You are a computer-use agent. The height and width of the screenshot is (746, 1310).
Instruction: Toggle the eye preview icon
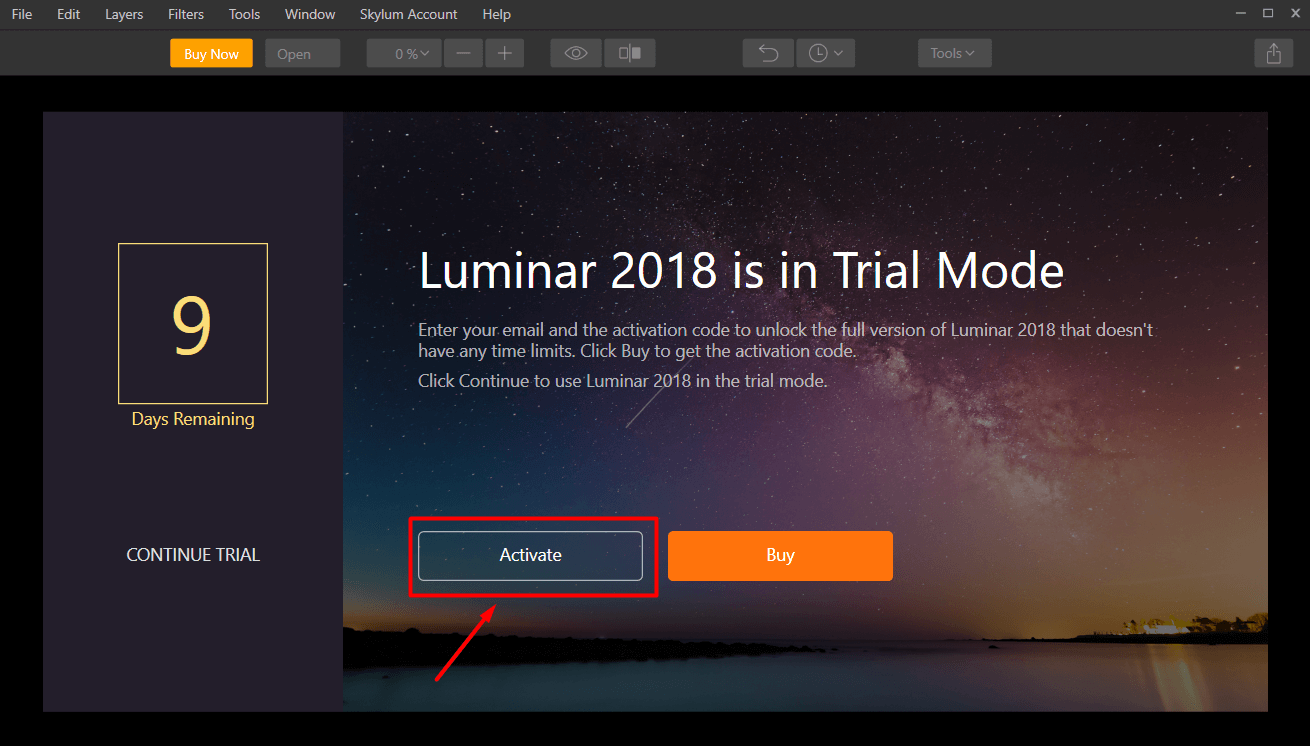click(576, 54)
